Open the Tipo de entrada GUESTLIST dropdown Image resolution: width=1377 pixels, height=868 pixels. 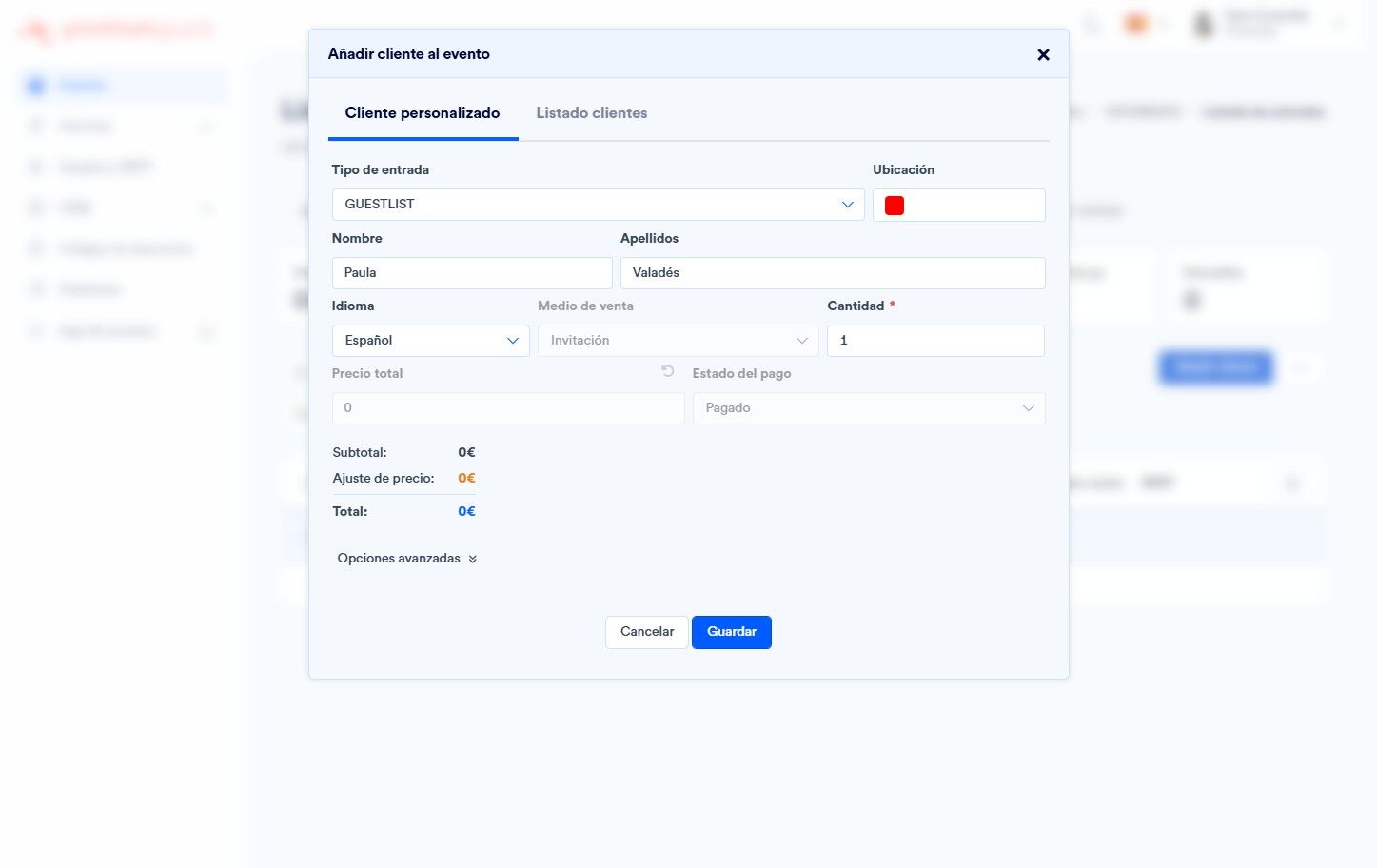(598, 205)
